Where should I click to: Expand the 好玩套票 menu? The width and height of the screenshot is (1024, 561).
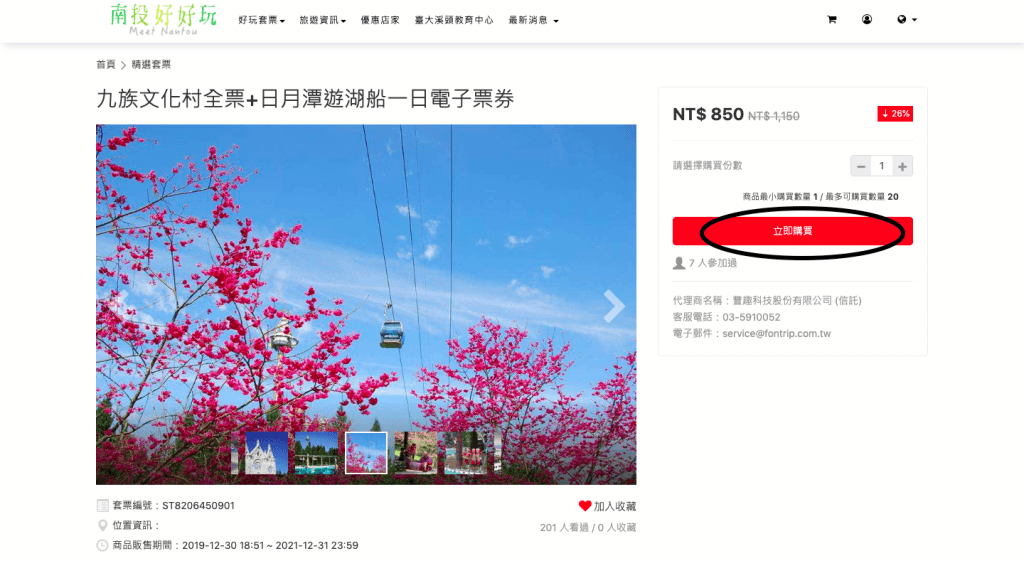click(261, 20)
